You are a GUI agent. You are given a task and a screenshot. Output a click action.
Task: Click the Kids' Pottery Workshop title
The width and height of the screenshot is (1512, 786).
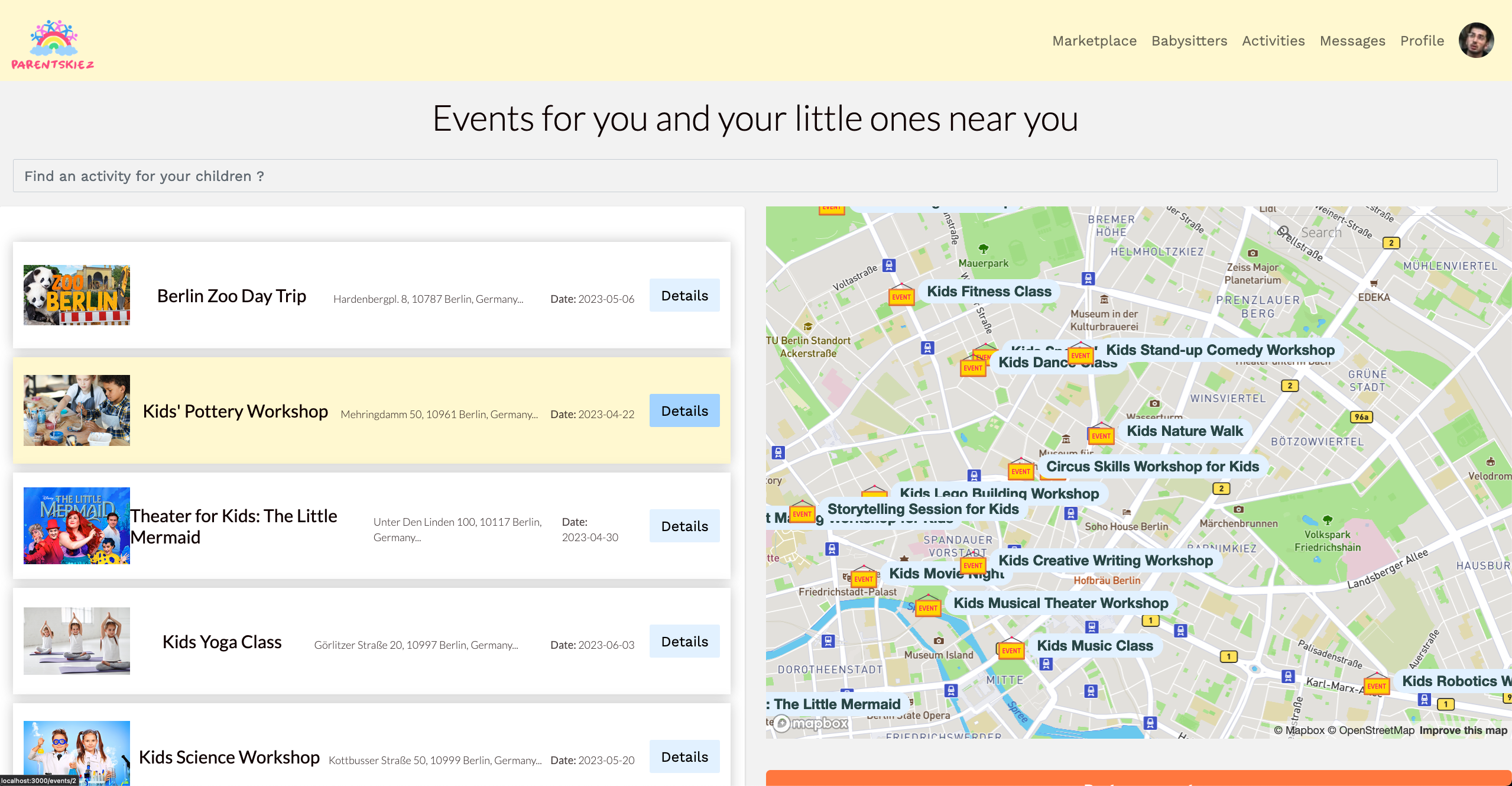(x=235, y=411)
